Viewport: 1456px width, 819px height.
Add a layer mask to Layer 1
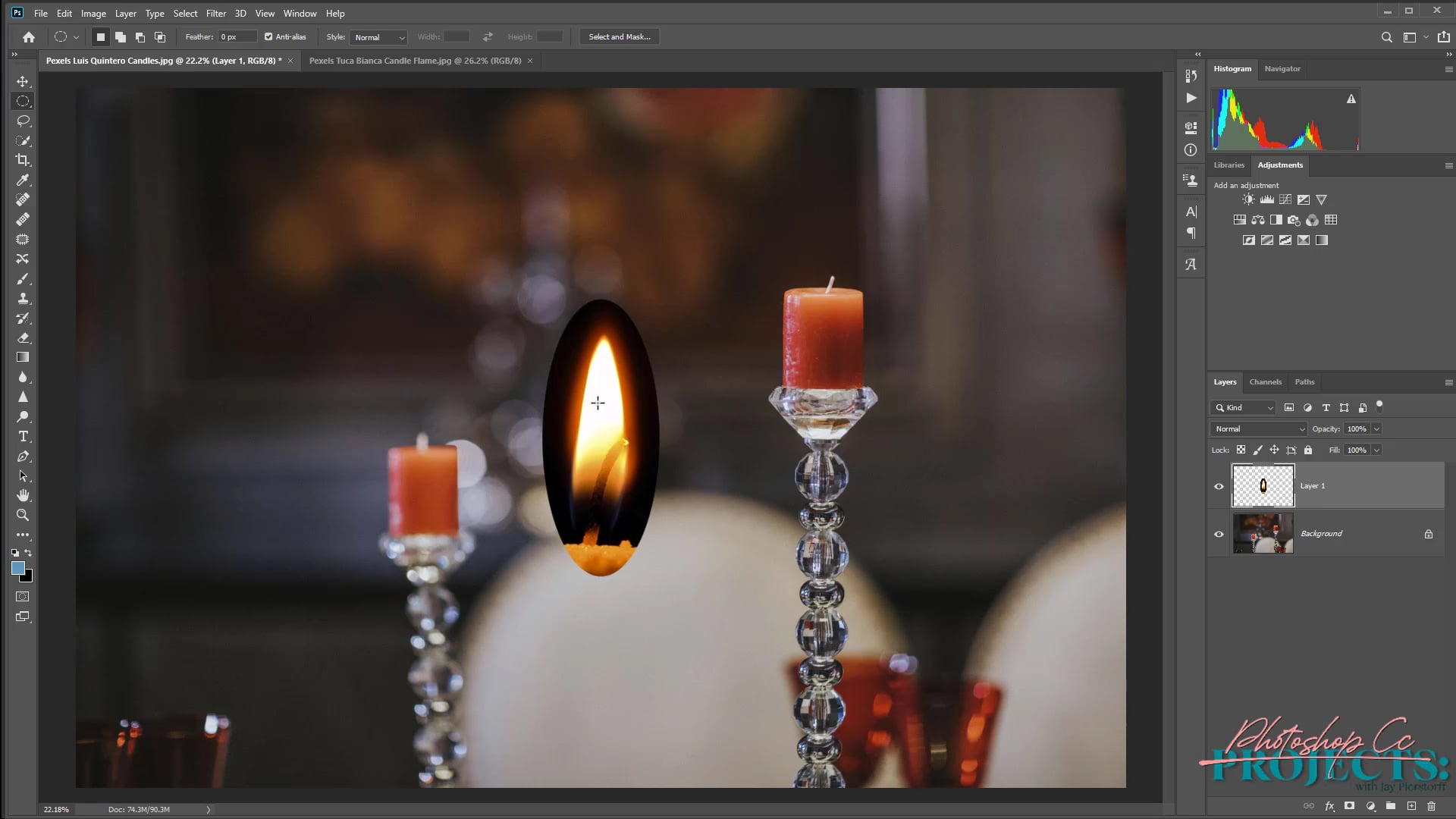[x=1351, y=807]
